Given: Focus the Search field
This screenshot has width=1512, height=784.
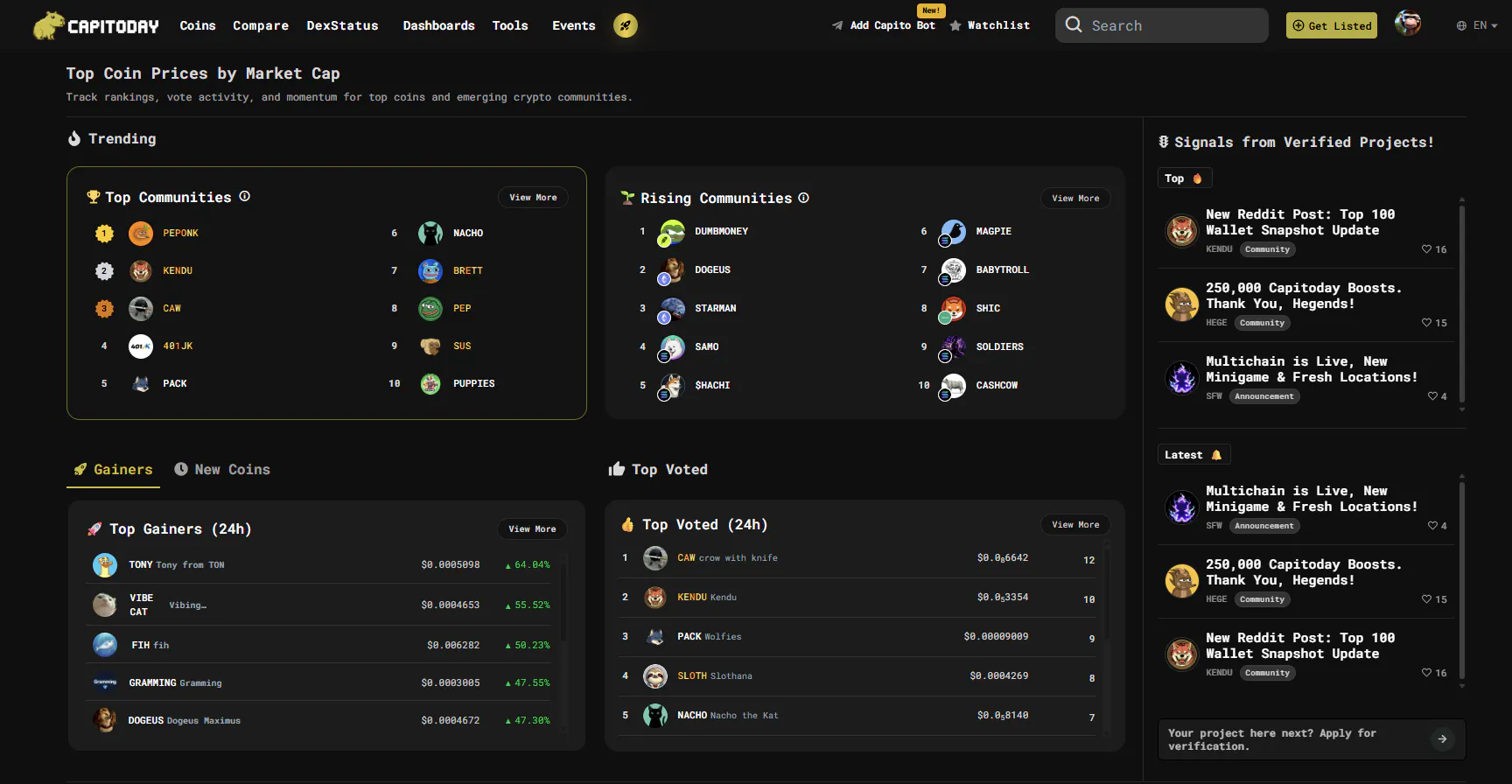Looking at the screenshot, I should (x=1162, y=25).
